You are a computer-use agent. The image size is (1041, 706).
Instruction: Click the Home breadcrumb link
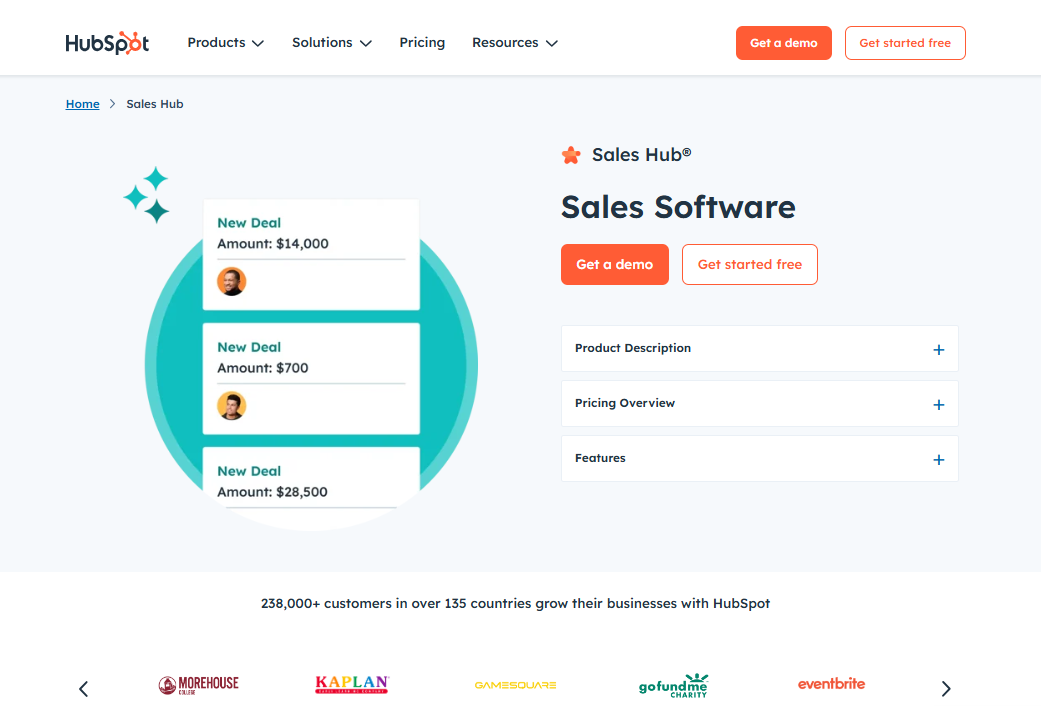[x=82, y=104]
